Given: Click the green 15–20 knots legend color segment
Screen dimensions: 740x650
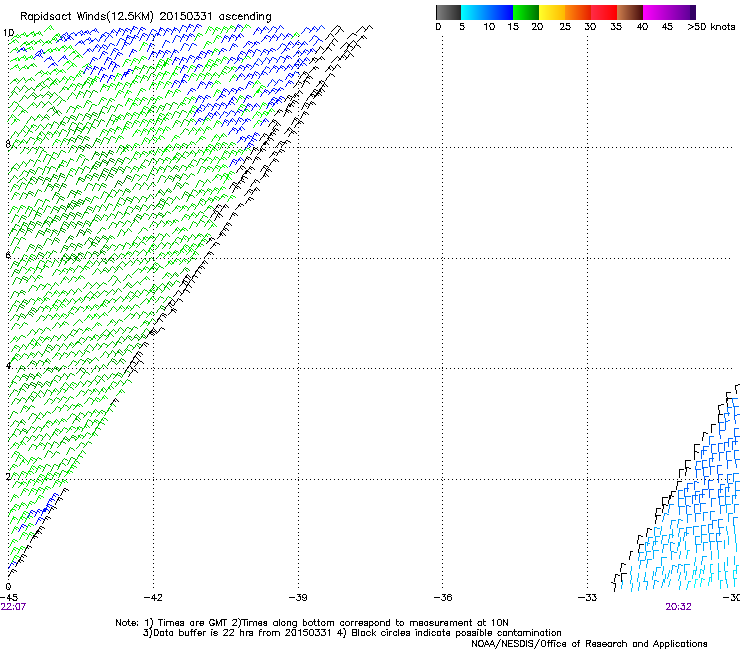Looking at the screenshot, I should [x=526, y=12].
